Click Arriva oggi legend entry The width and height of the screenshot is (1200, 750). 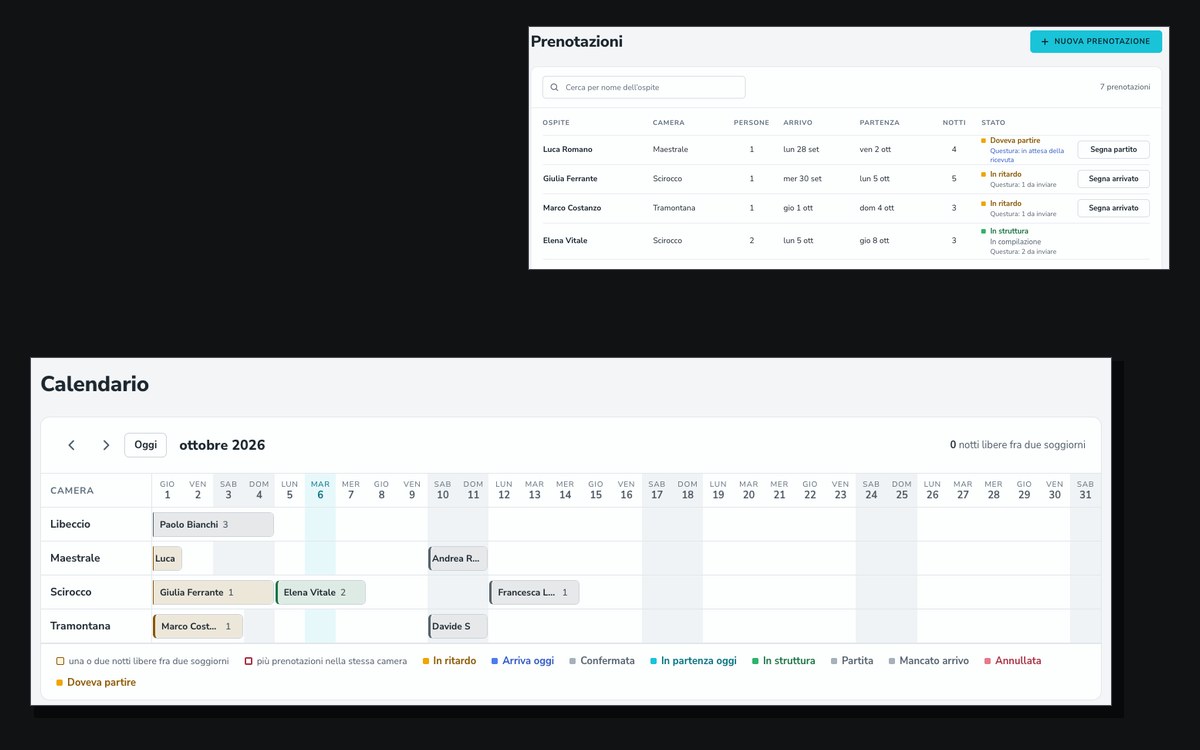point(522,661)
